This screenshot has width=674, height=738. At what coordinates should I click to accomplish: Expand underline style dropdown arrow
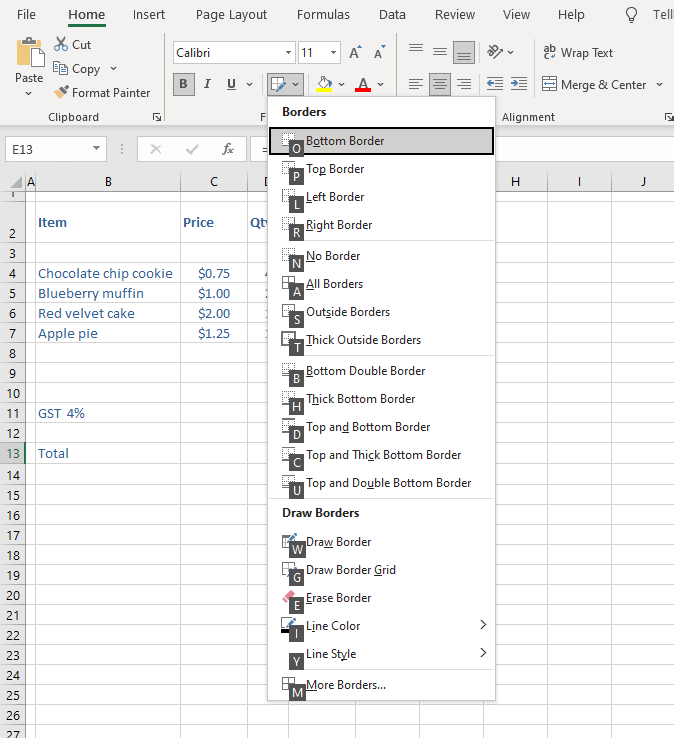(x=249, y=85)
